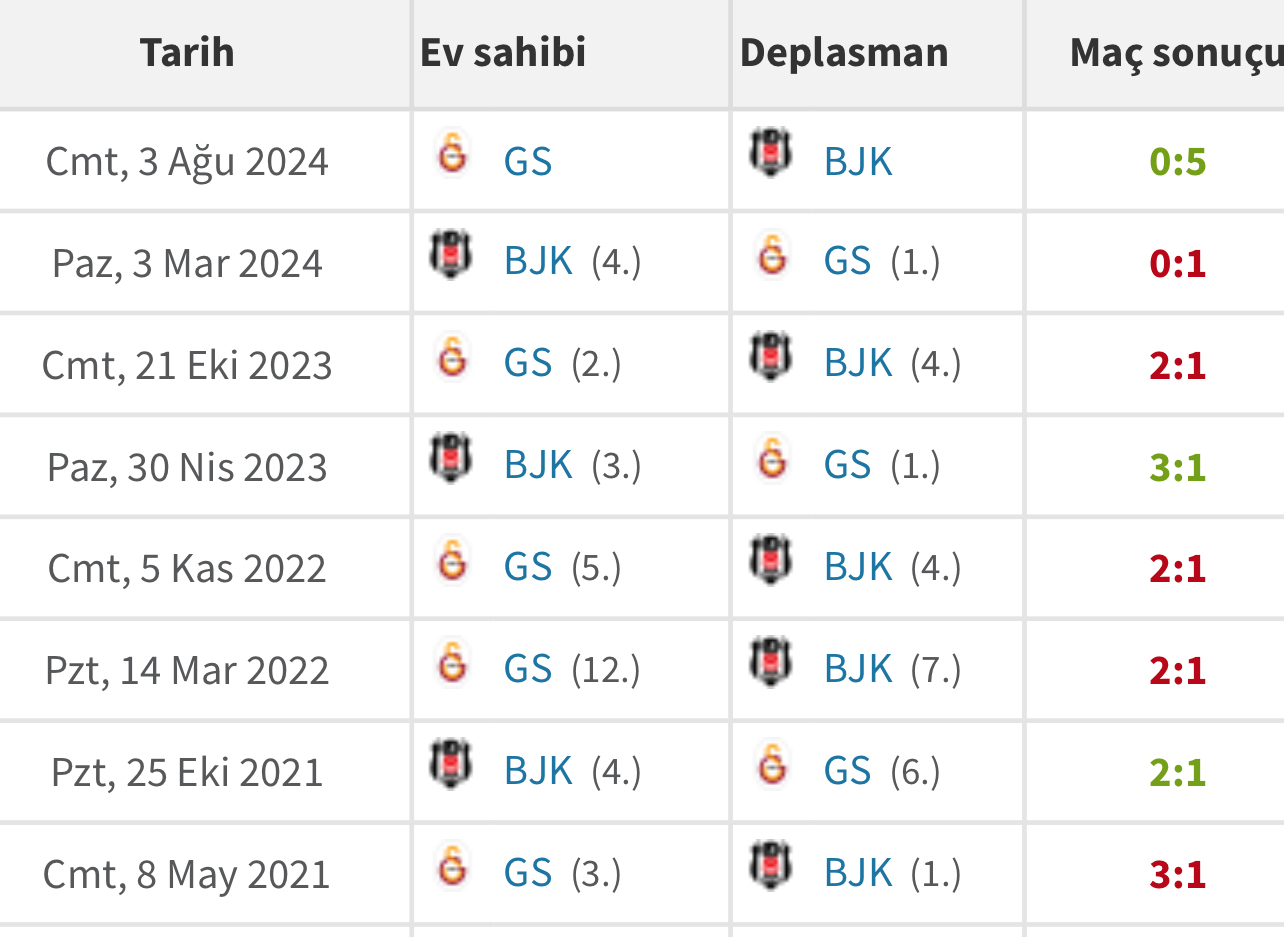Click the Ev sahibi column header
Viewport: 1284px width, 937px height.
click(x=503, y=52)
